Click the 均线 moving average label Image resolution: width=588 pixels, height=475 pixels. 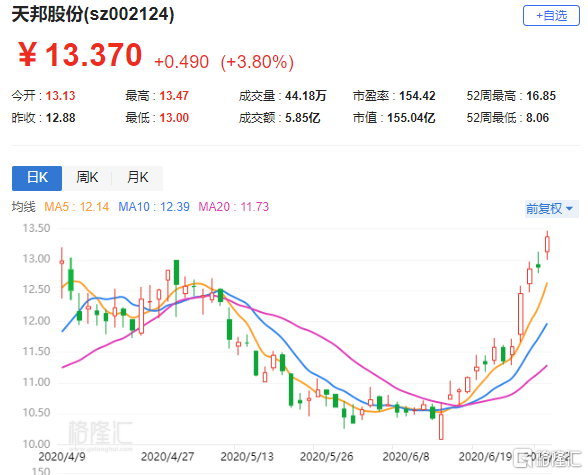click(x=23, y=207)
